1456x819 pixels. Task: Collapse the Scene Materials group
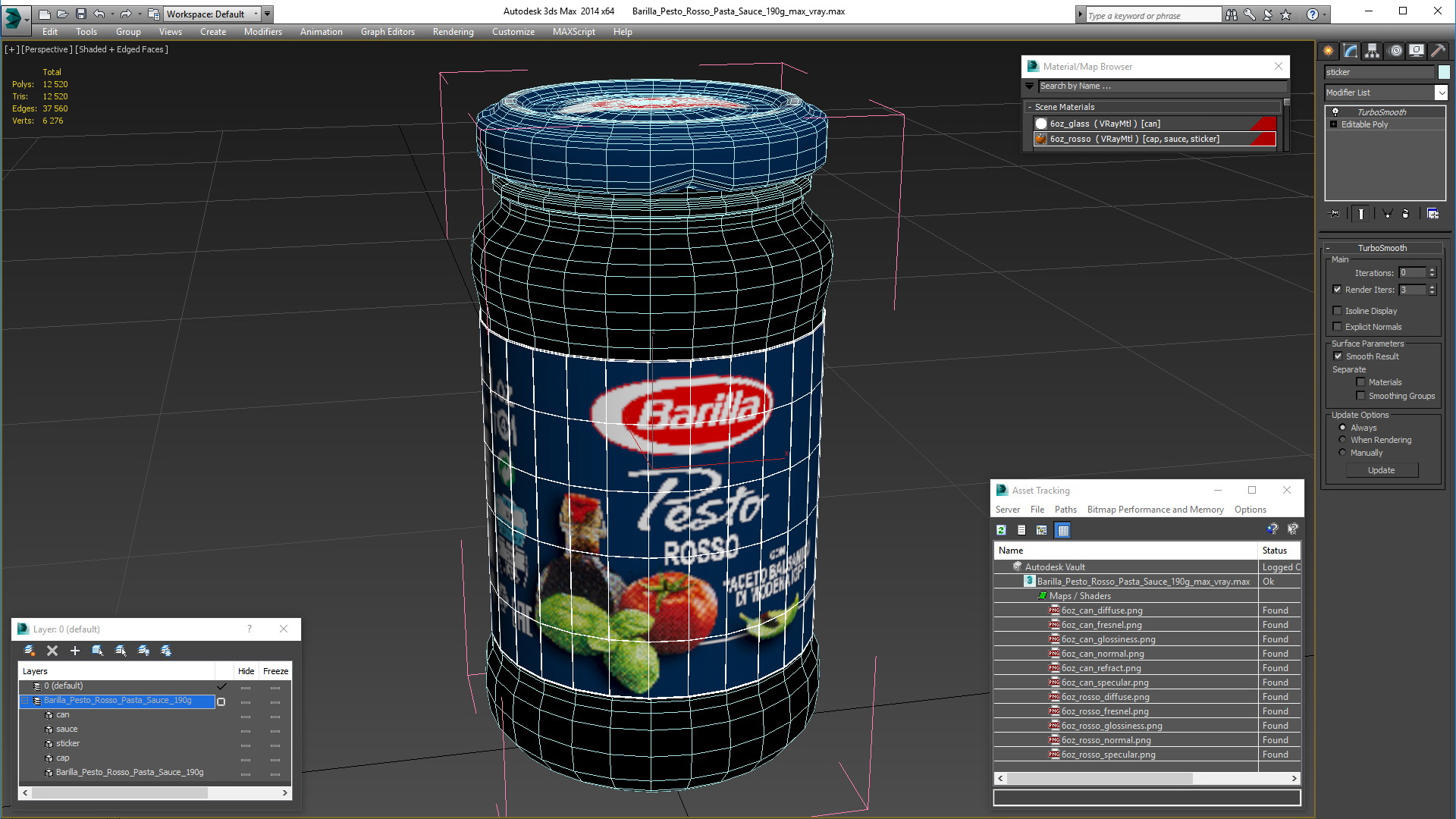point(1029,107)
